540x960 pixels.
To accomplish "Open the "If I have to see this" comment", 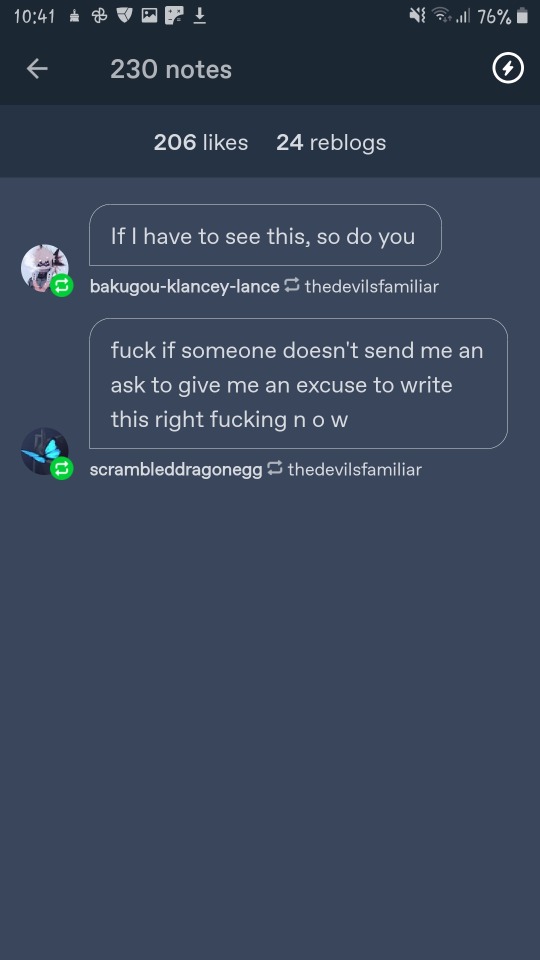I will (265, 235).
